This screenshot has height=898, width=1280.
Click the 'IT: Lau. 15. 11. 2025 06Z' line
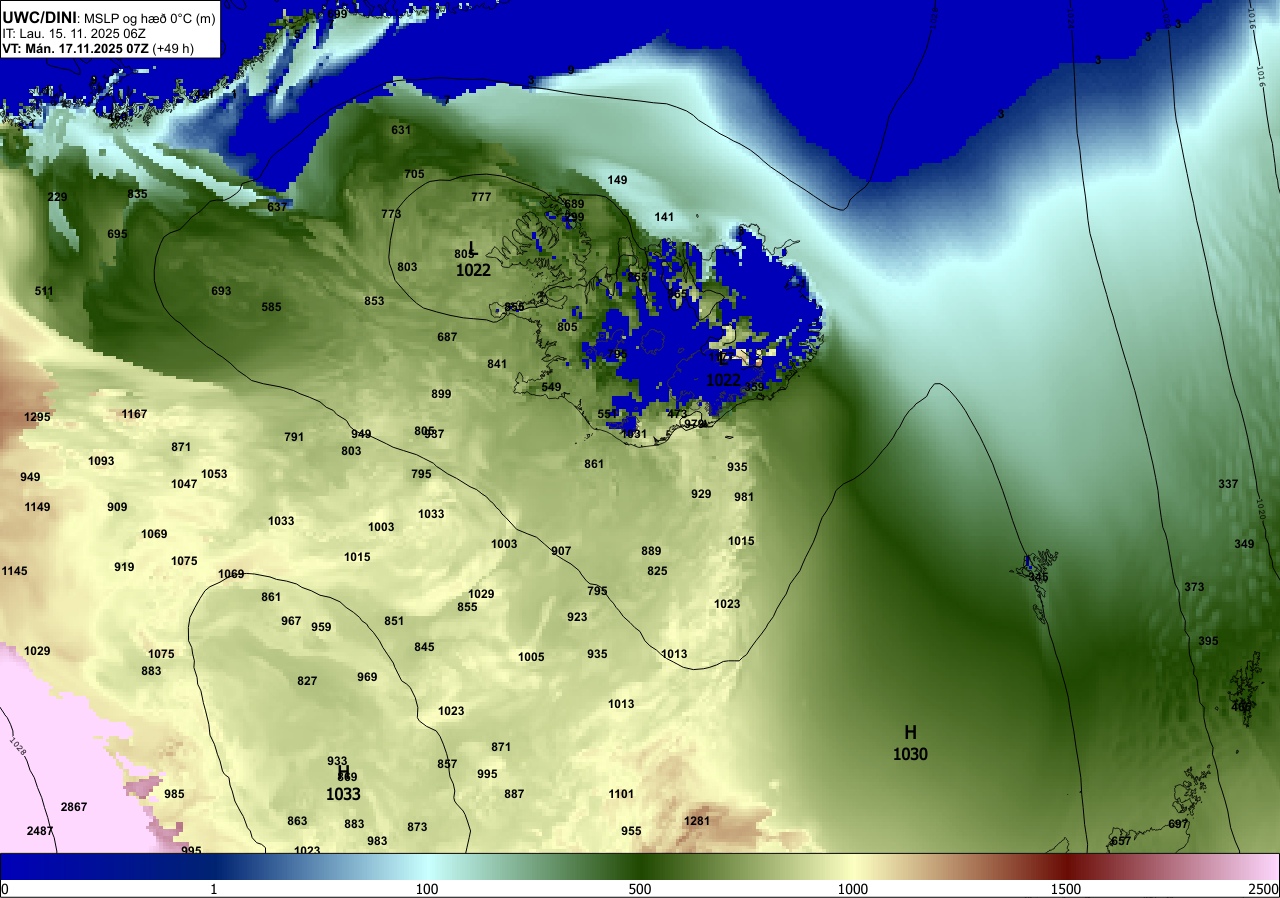point(74,33)
